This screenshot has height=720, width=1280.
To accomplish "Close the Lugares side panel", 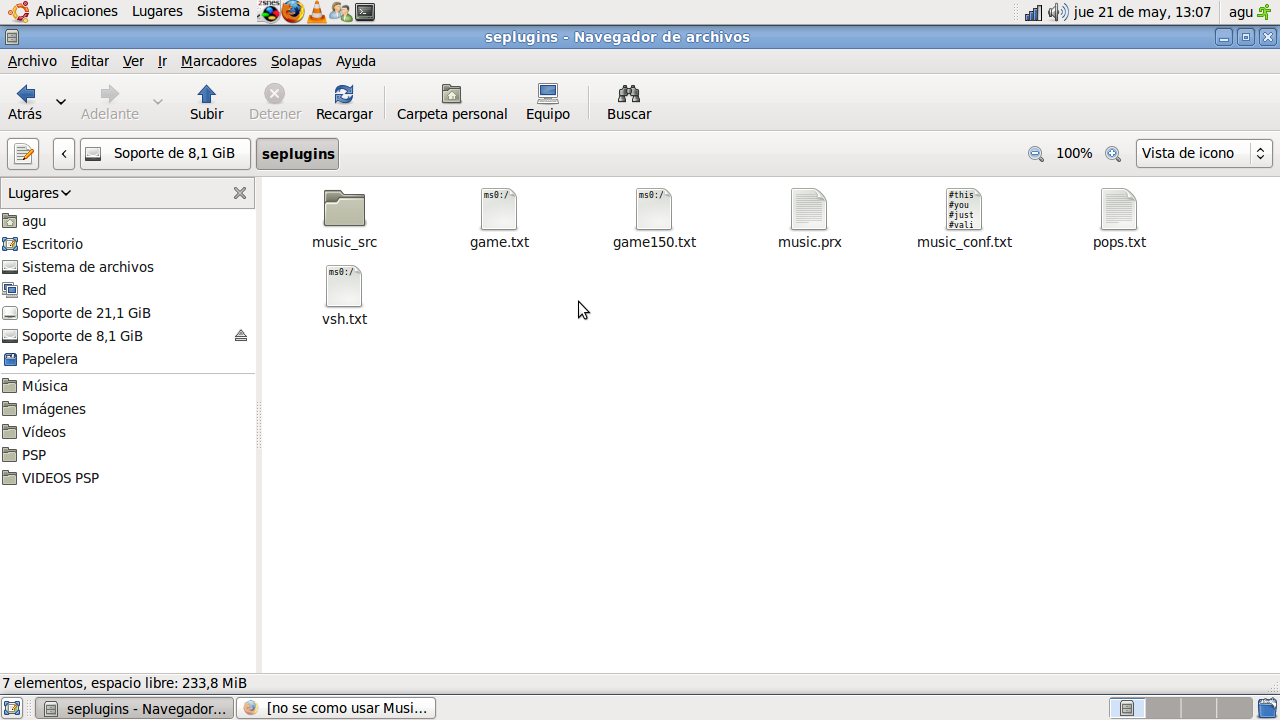I will (x=240, y=193).
